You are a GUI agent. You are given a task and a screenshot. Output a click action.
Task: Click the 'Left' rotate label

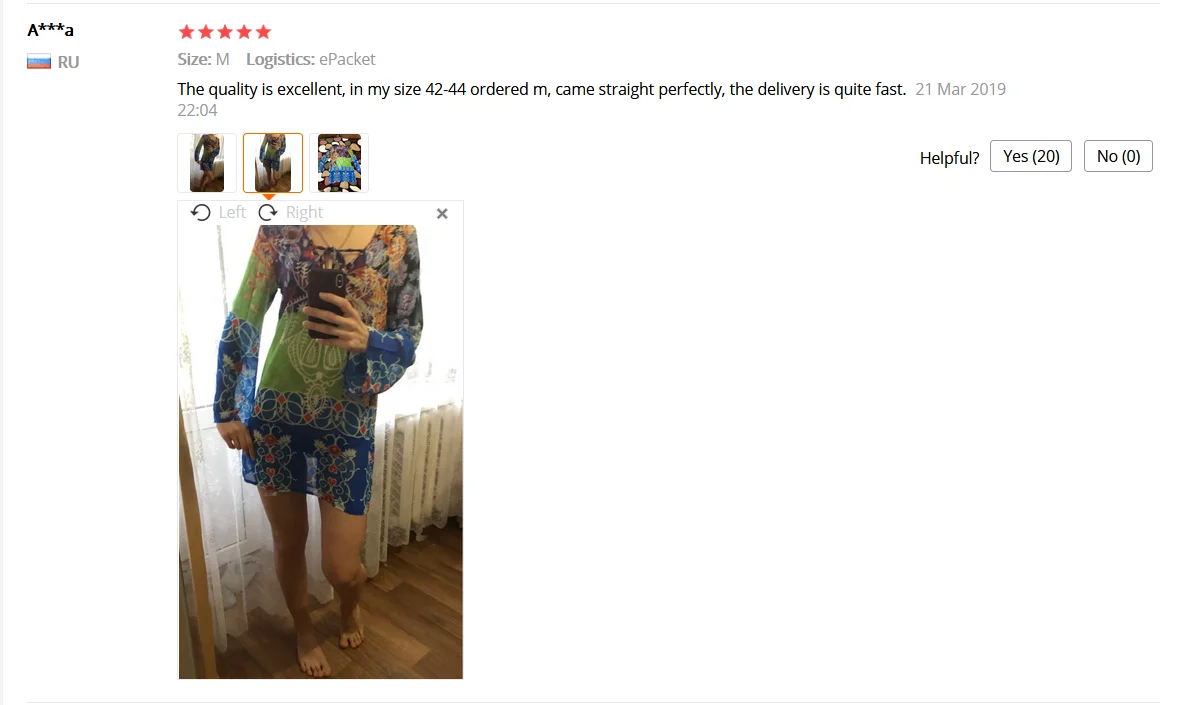coord(232,212)
